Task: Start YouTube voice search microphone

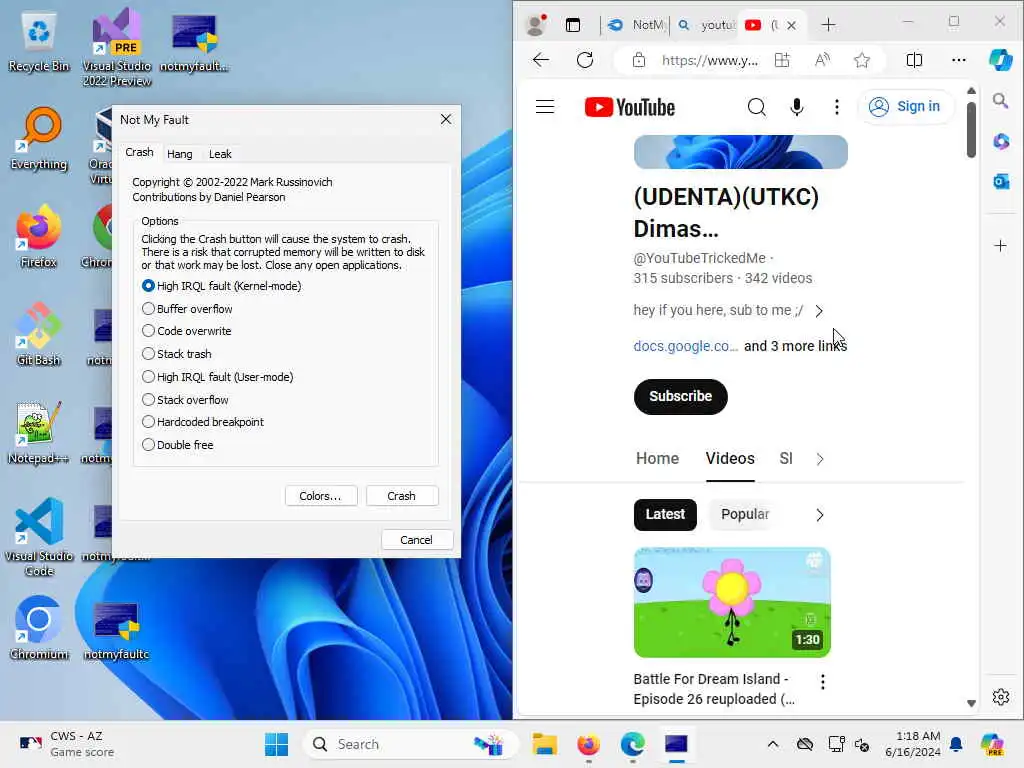Action: [x=797, y=106]
